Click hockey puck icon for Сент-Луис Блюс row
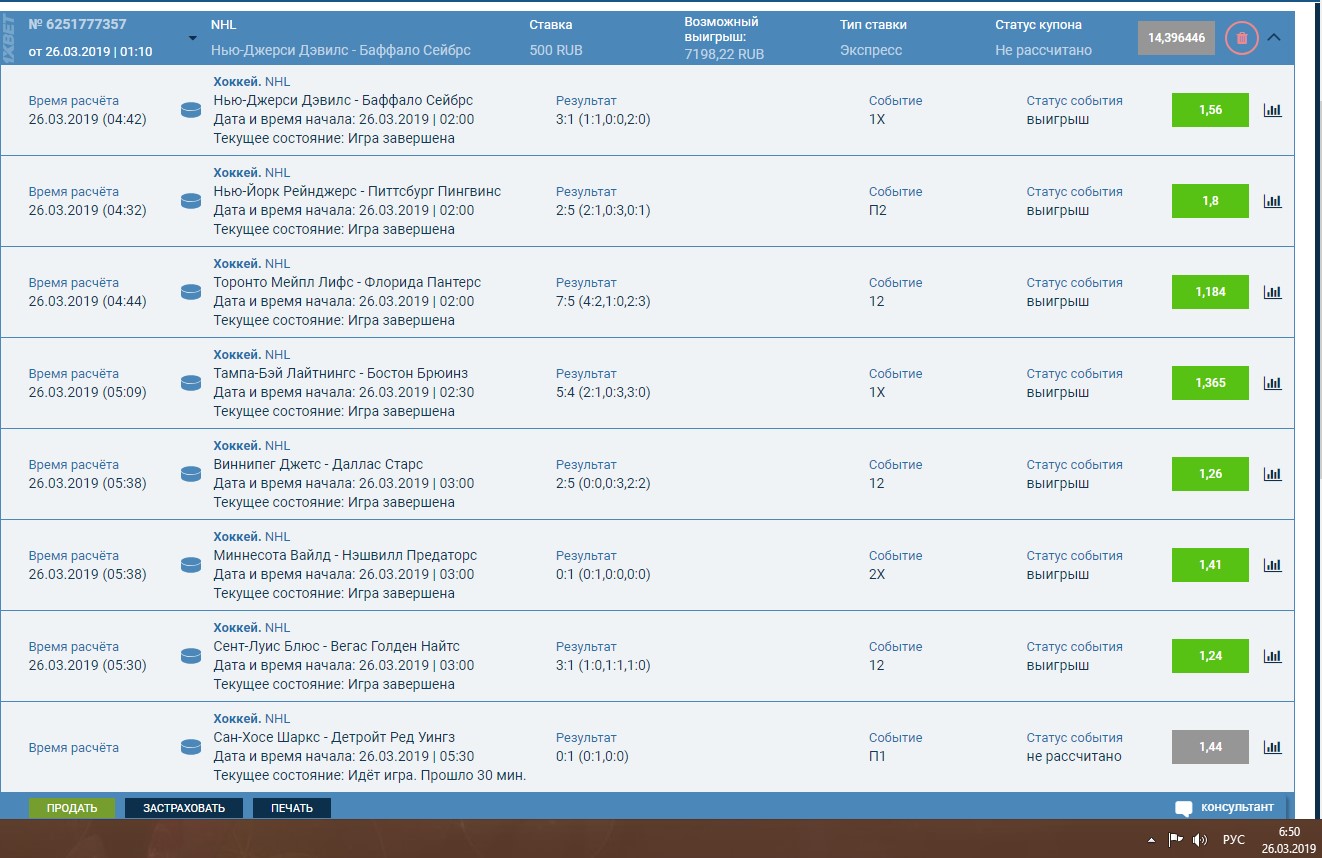The height and width of the screenshot is (858, 1322). pos(191,656)
